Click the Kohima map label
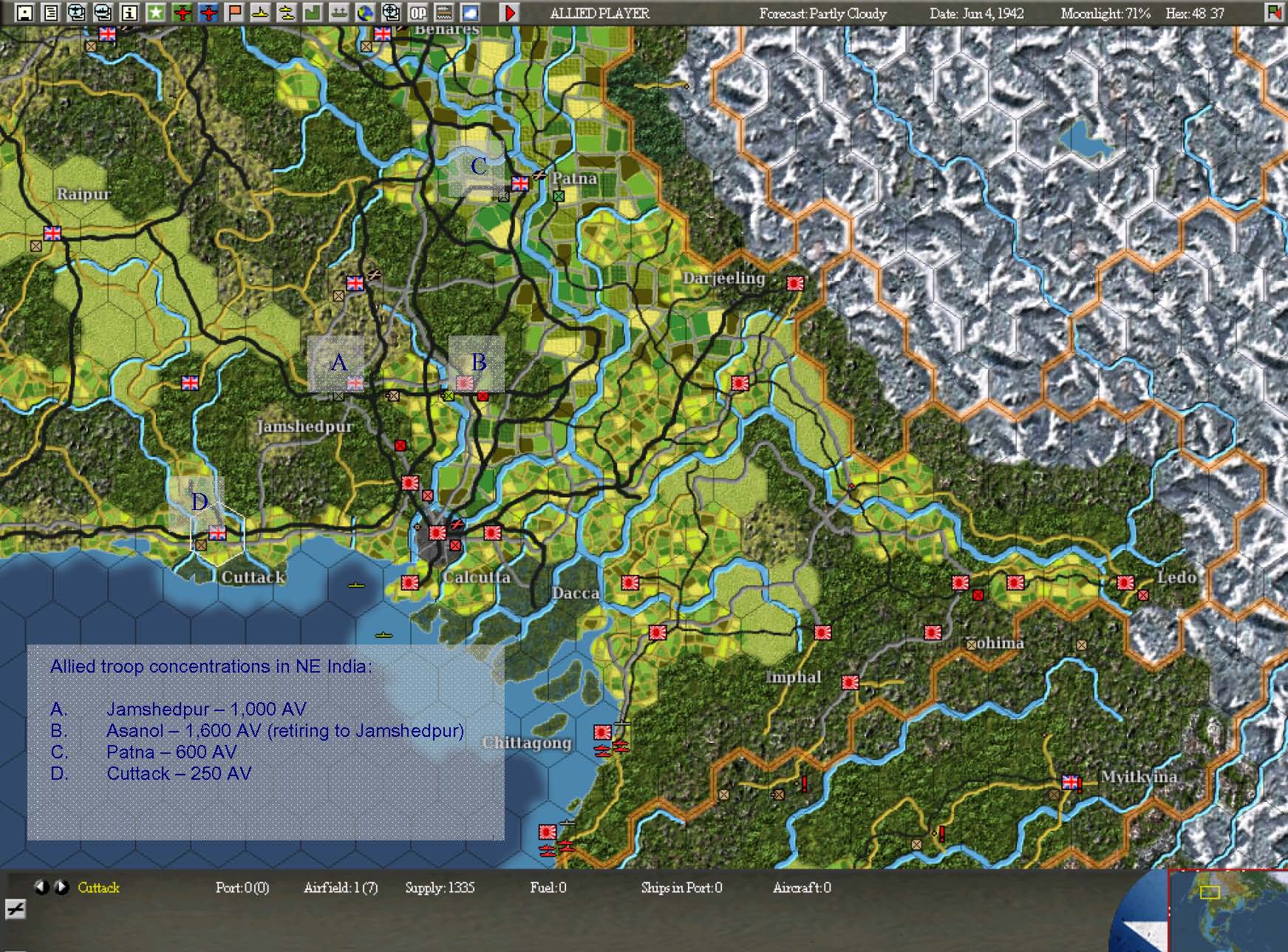 (x=995, y=643)
